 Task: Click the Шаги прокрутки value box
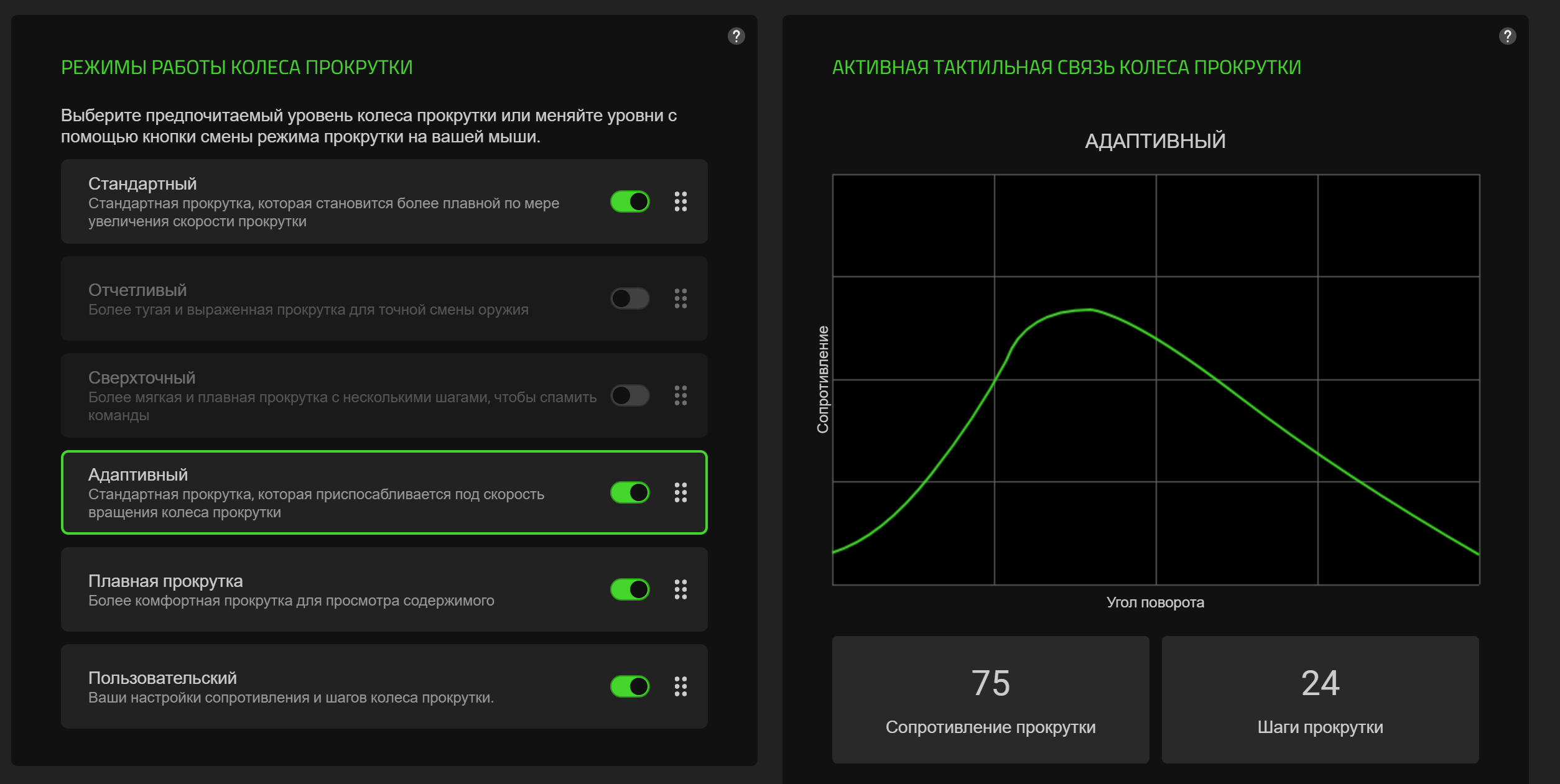[1320, 699]
